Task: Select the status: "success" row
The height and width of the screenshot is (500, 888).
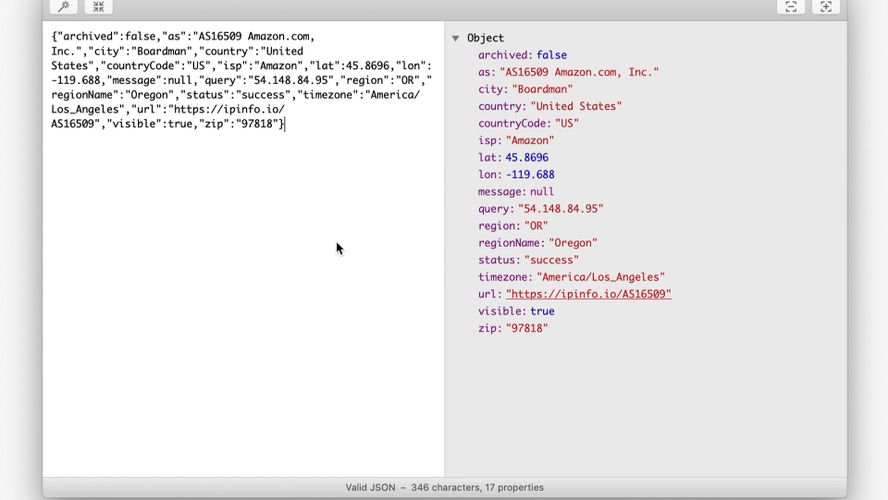Action: [x=528, y=259]
